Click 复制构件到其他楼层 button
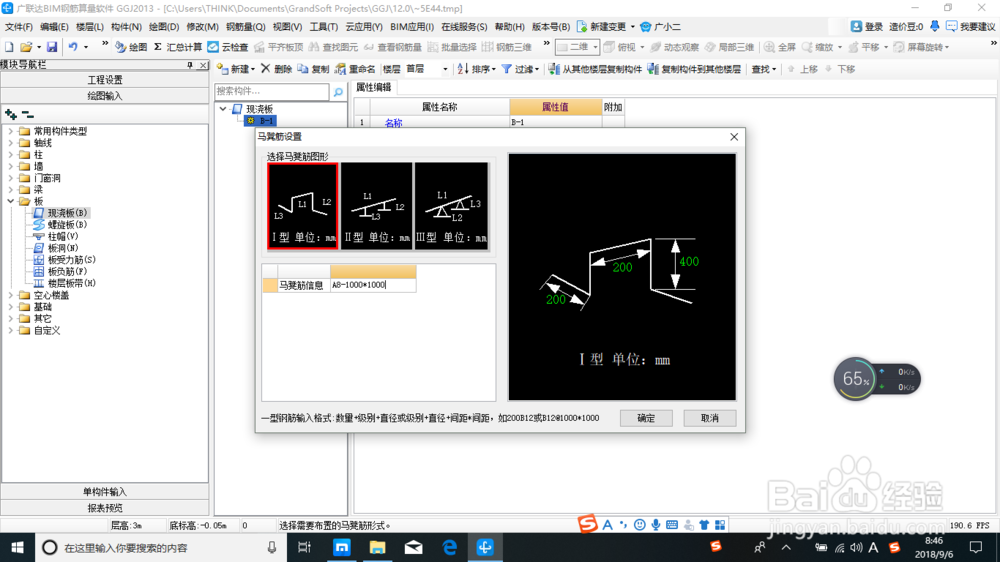 [x=694, y=69]
